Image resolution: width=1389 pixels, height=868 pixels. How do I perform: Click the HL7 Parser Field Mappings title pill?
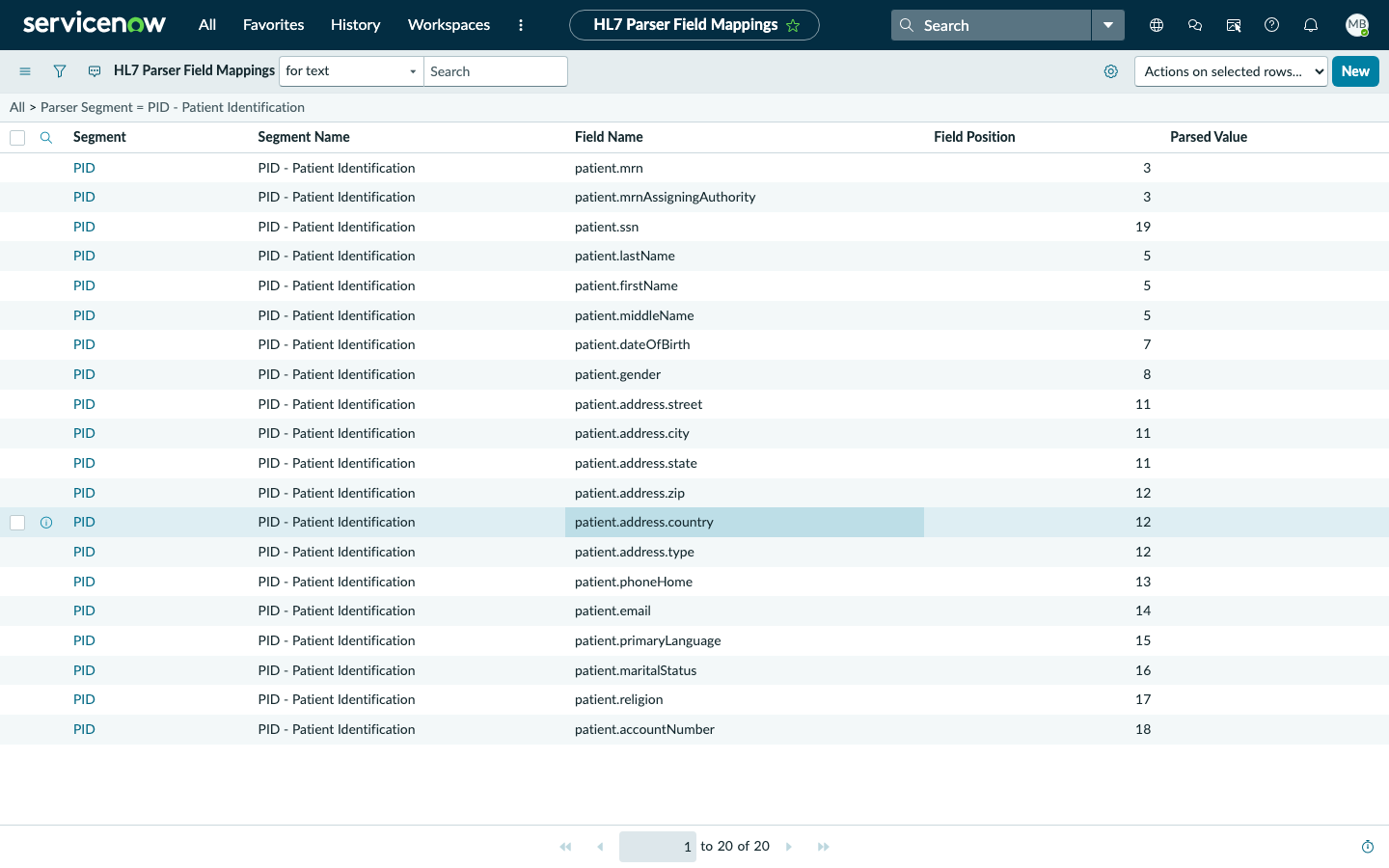click(694, 25)
